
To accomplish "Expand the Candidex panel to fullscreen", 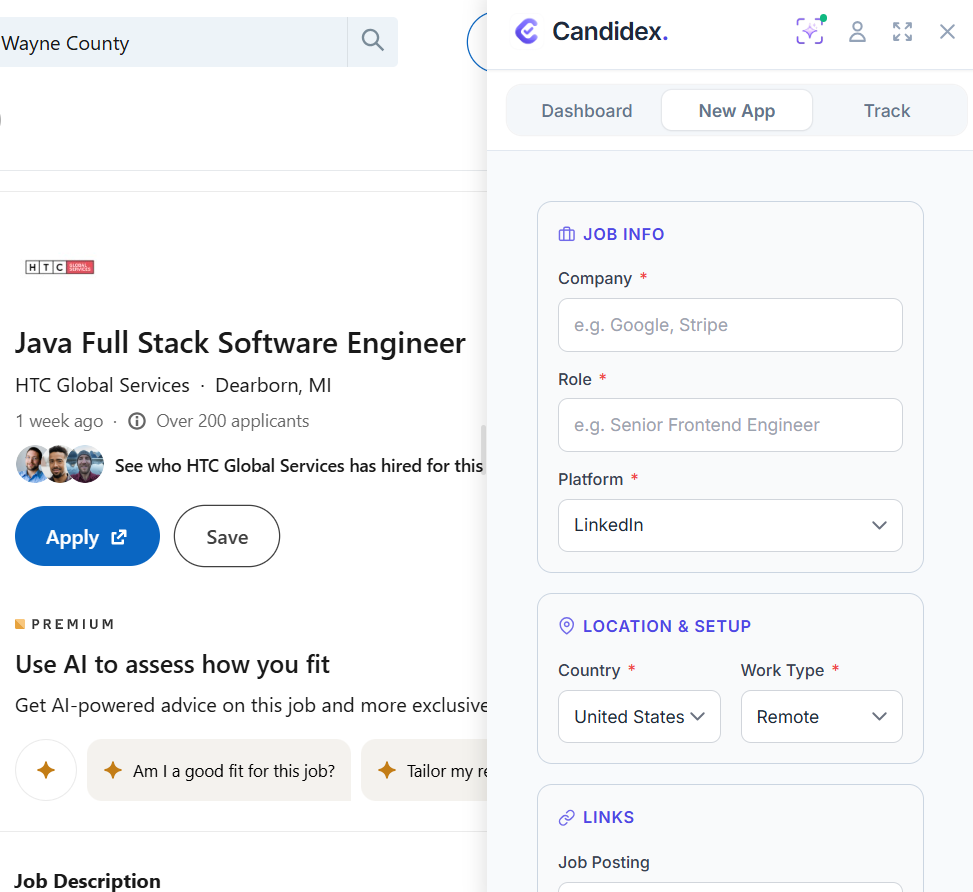I will [902, 32].
